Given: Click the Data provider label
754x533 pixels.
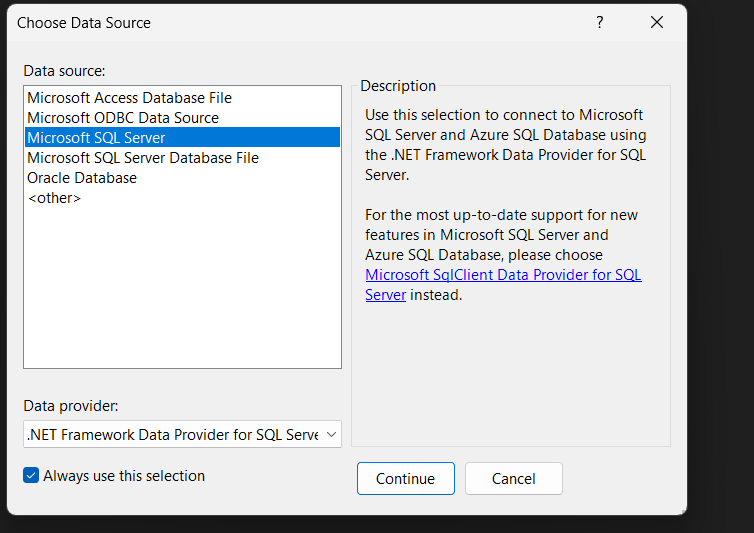Looking at the screenshot, I should coord(71,406).
